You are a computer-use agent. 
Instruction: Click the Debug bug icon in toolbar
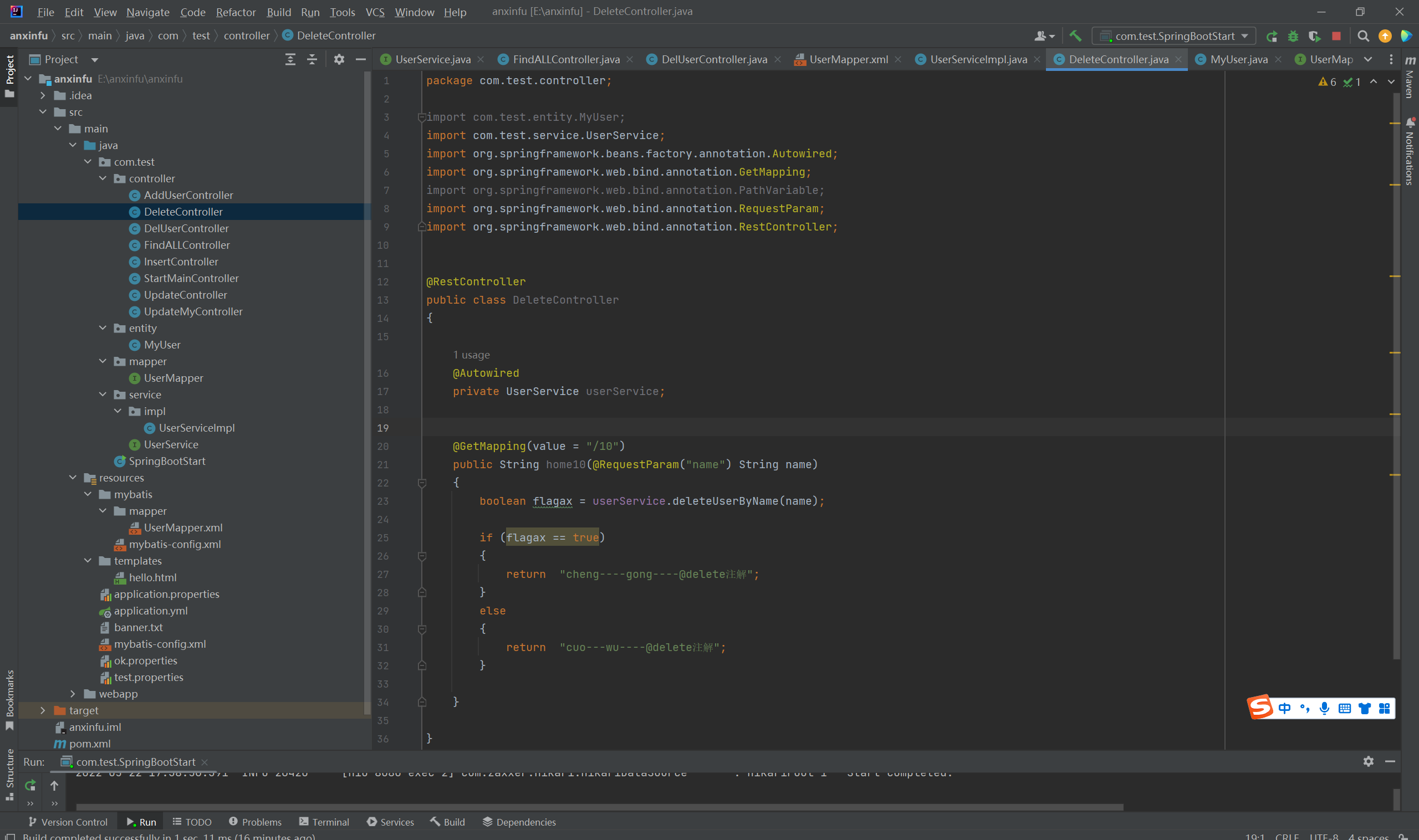pos(1293,36)
